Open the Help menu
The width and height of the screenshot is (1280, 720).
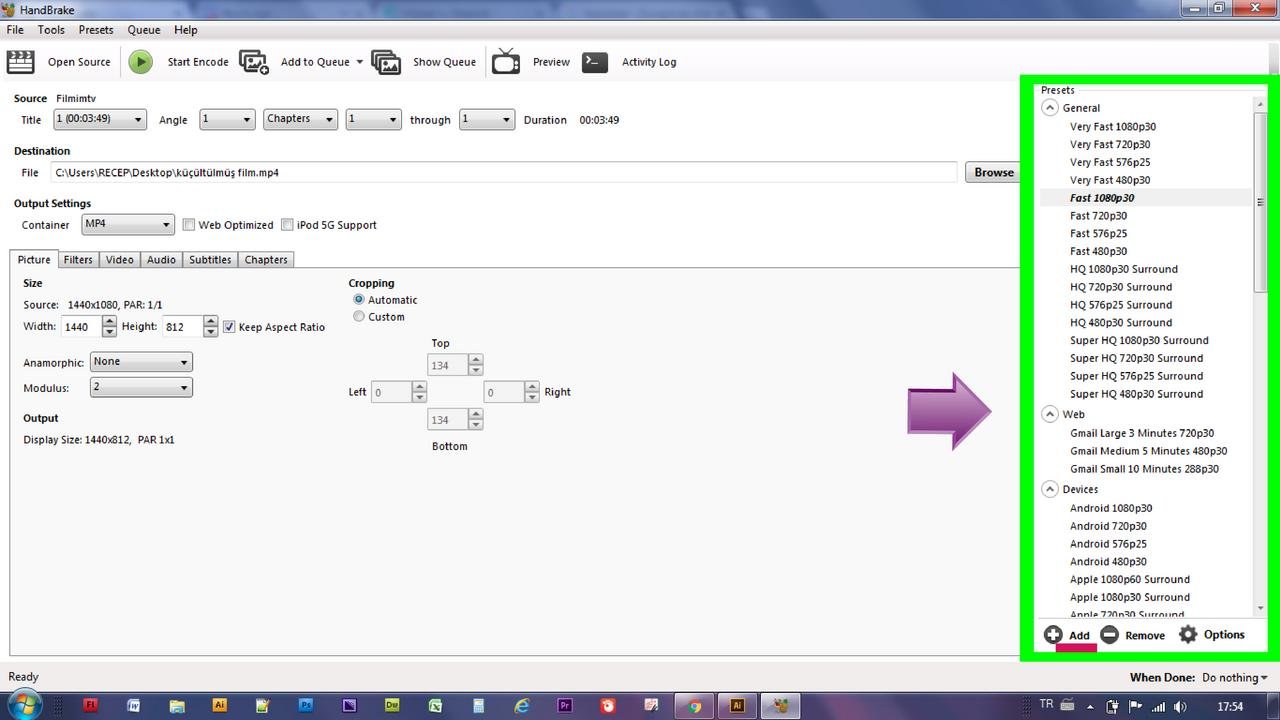click(186, 30)
